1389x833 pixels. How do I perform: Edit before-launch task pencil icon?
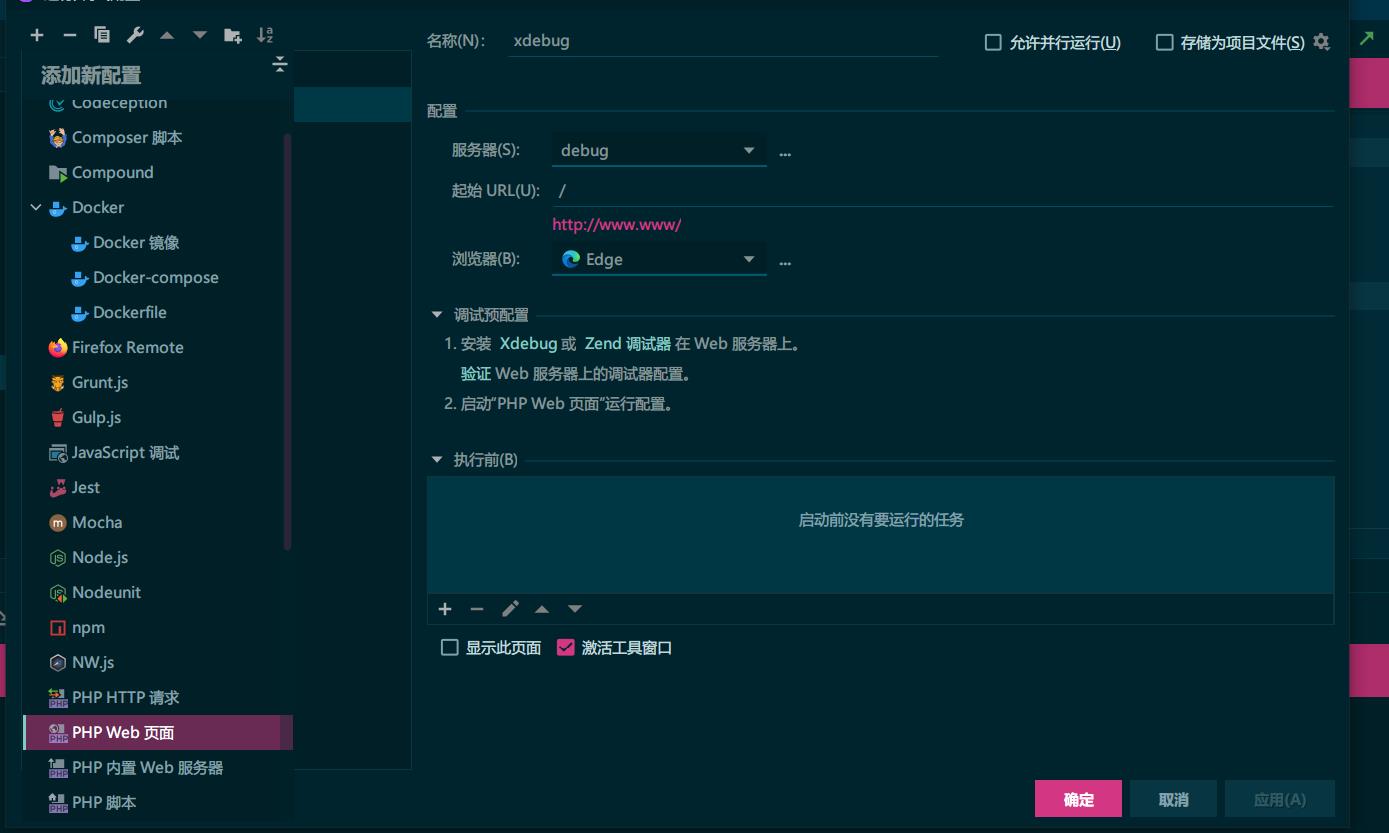510,609
